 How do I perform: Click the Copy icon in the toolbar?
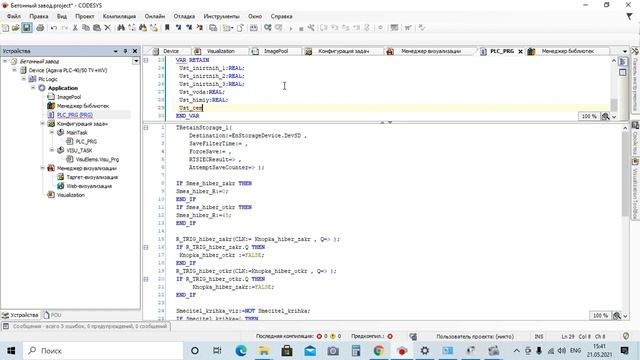[86, 28]
